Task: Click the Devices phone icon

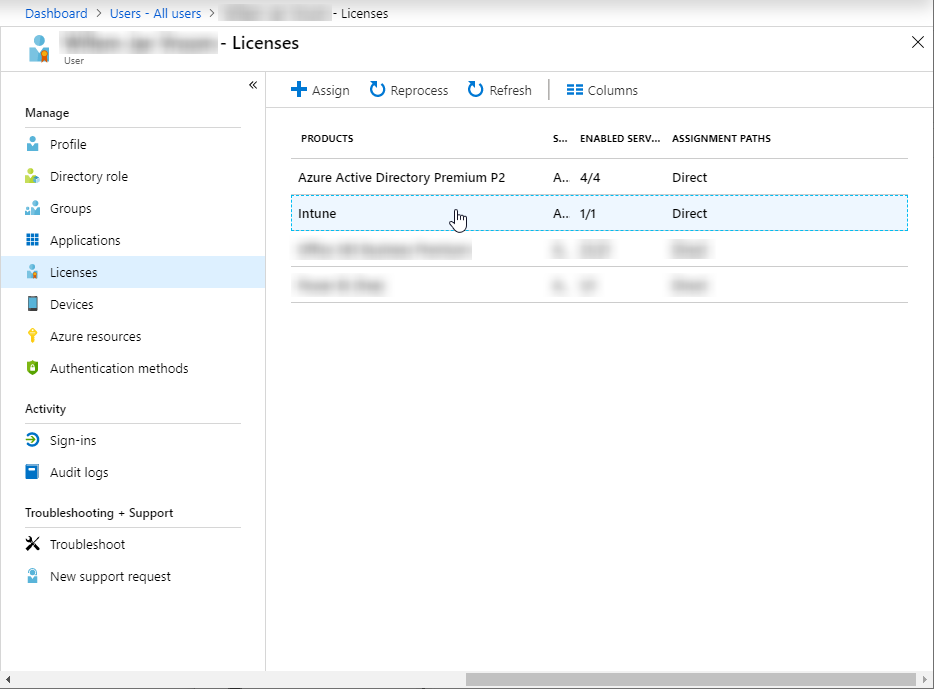Action: coord(33,304)
